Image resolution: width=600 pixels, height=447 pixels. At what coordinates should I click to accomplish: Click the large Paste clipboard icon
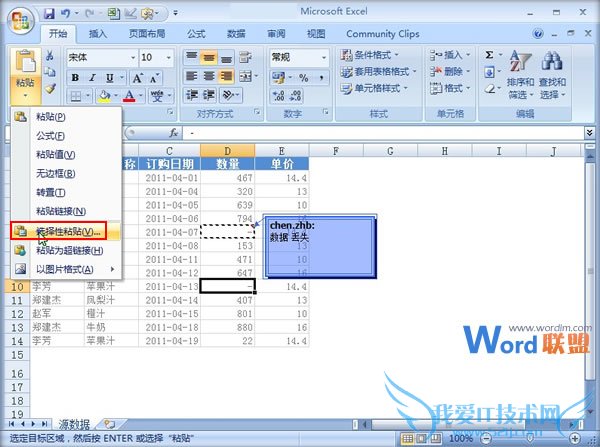(25, 61)
